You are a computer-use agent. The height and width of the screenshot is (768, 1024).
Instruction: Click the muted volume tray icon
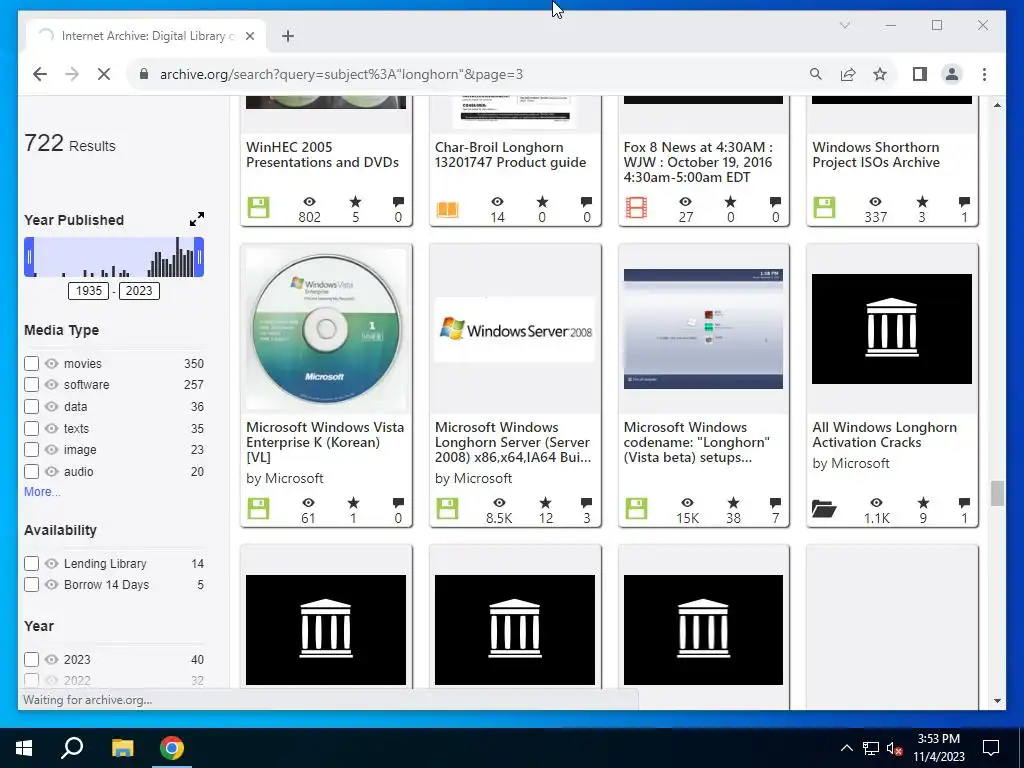[894, 748]
